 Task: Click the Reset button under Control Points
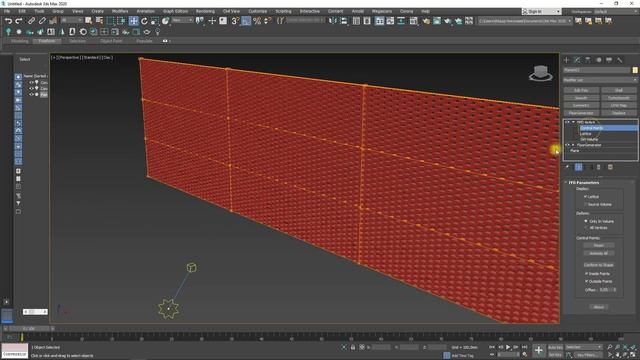coord(598,245)
